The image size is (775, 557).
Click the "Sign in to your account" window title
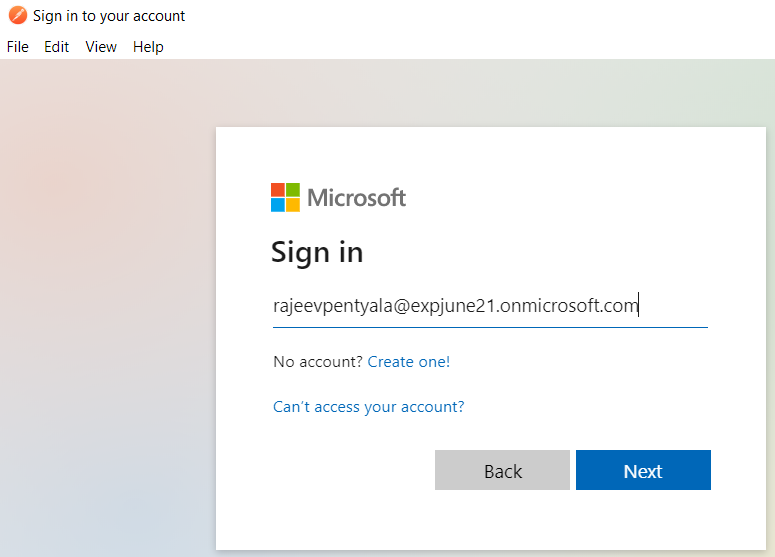tap(109, 16)
